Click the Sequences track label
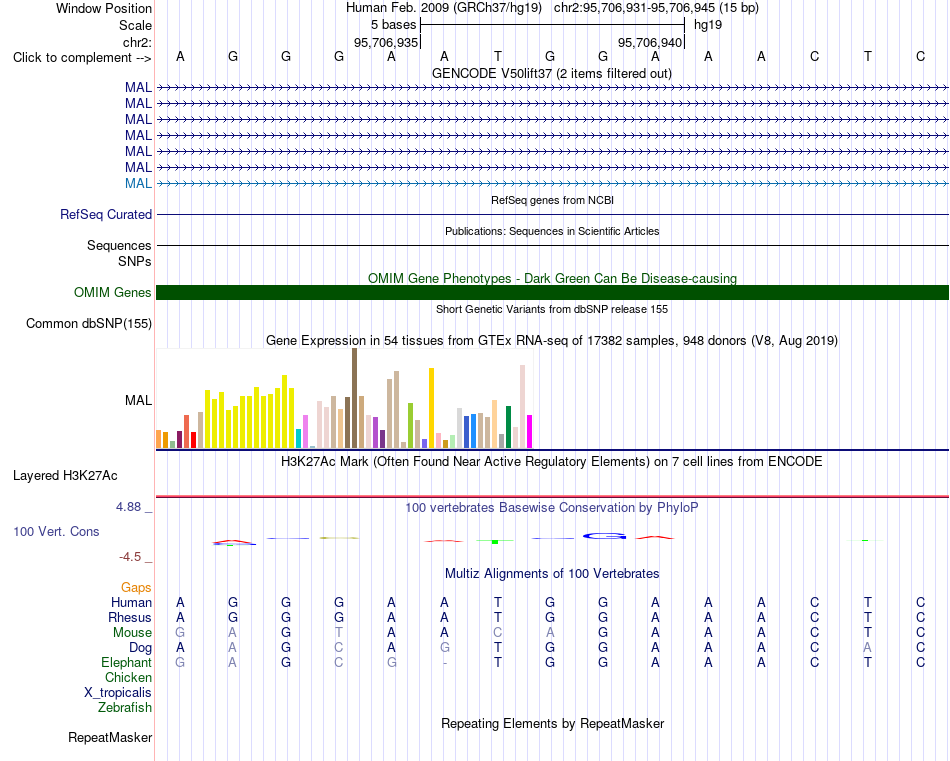 [119, 245]
